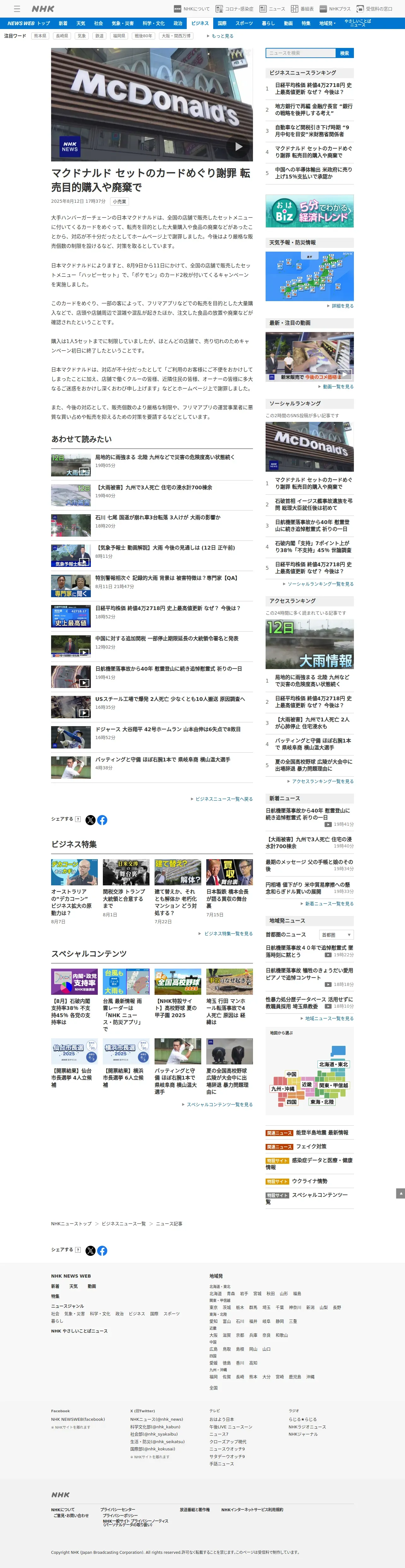
Task: Open プライバシーセンター footer link
Action: point(118,1510)
